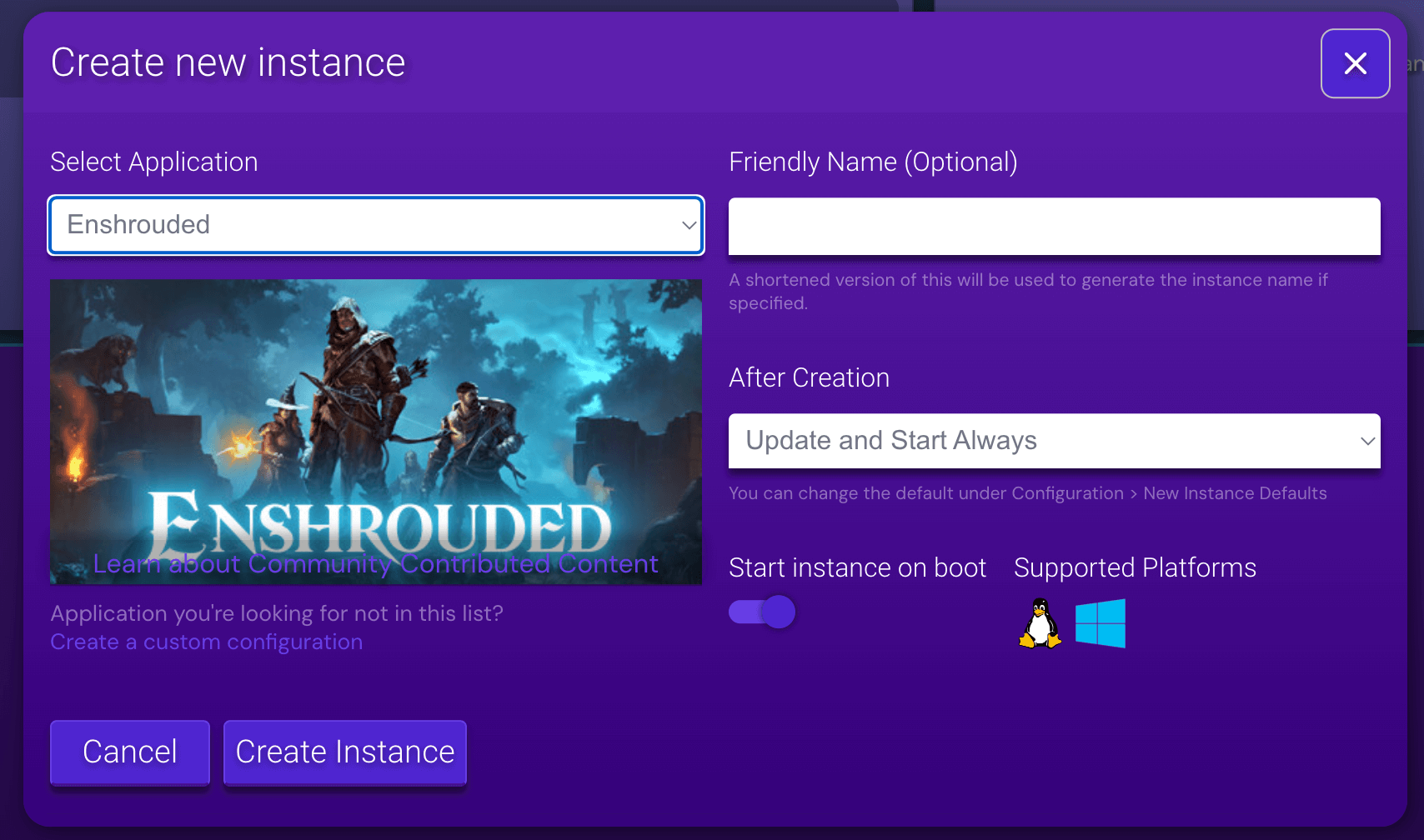Click the Supported Platforms label

1135,567
